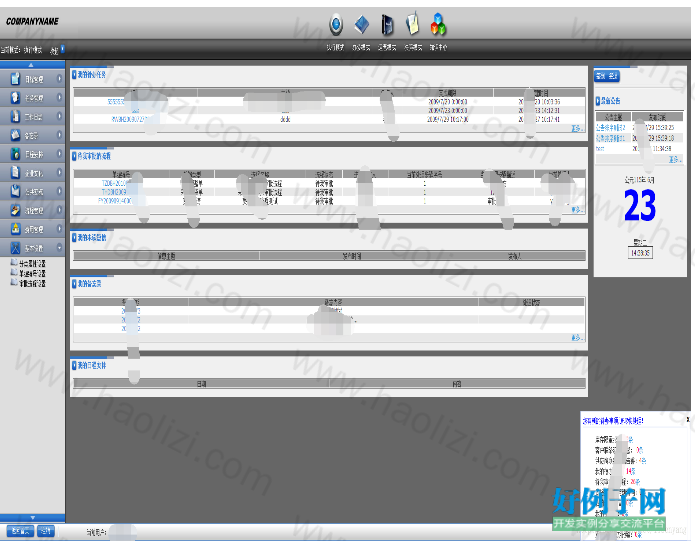
Task: Expand arrow on the white-shirt-icon sidebar row
Action: [59, 97]
